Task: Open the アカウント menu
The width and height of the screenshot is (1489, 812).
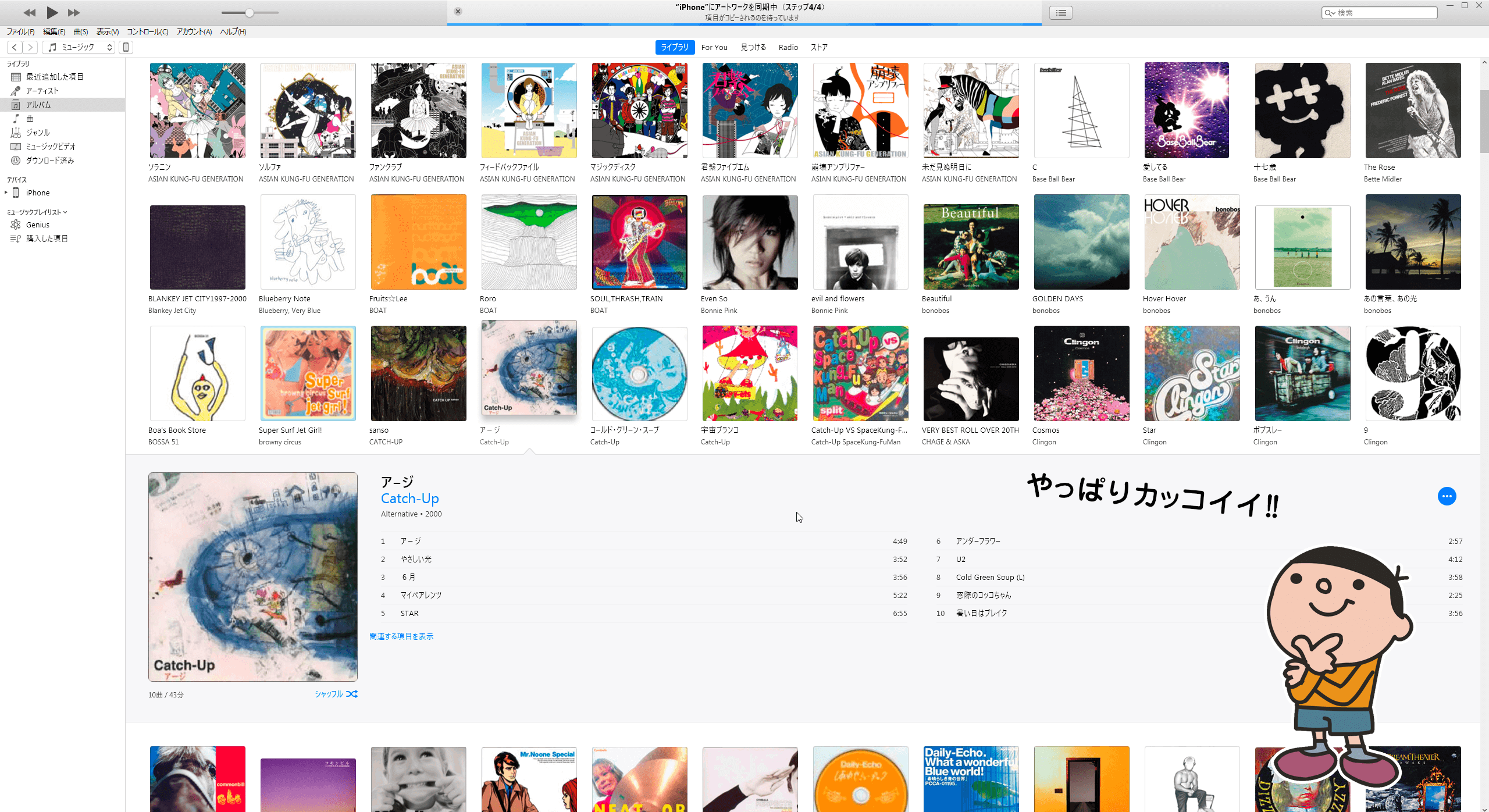Action: [194, 31]
